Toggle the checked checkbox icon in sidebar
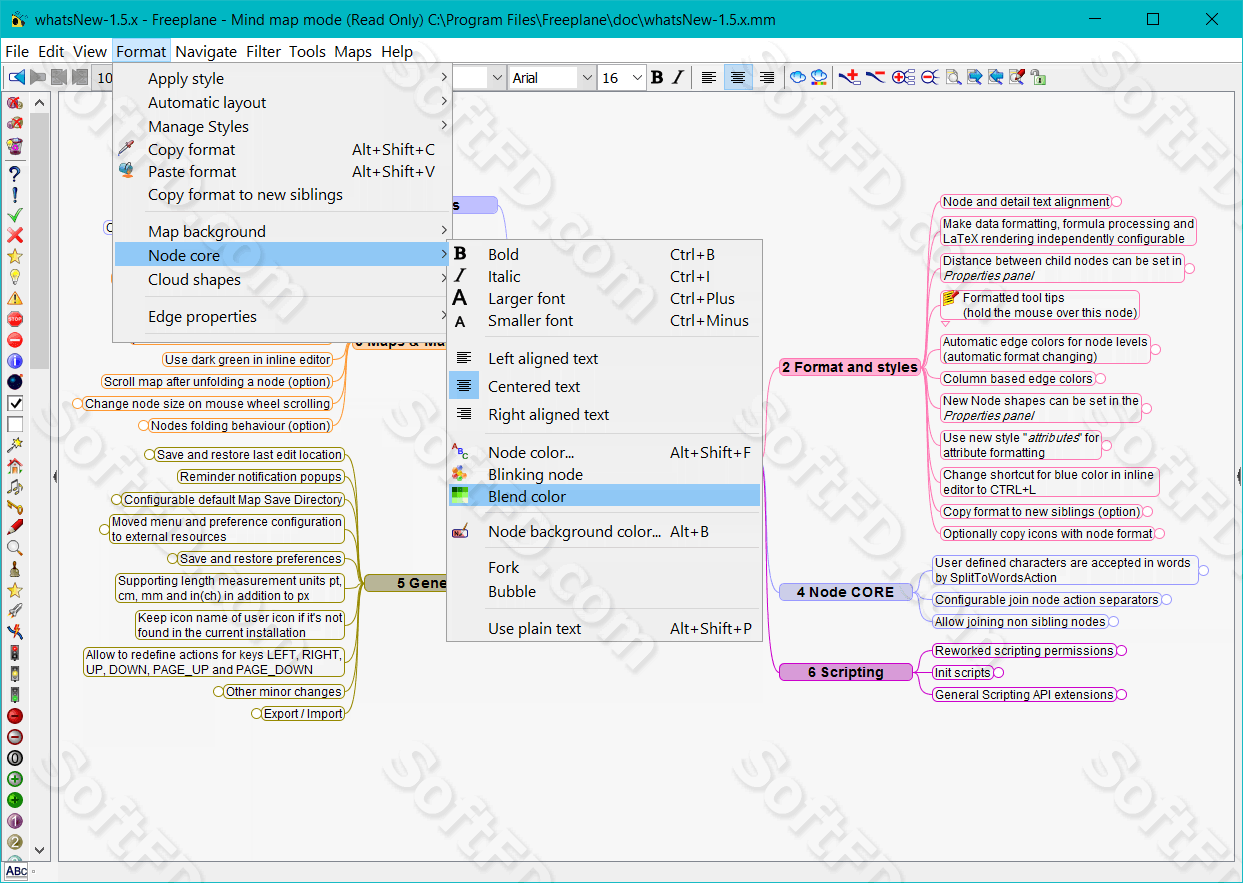The height and width of the screenshot is (883, 1243). [x=15, y=403]
